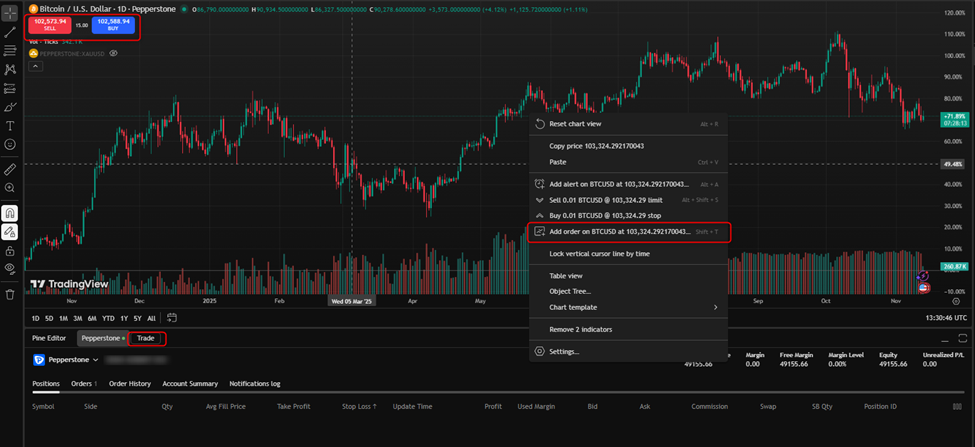Select the Text annotation tool
Image resolution: width=975 pixels, height=447 pixels.
click(x=11, y=126)
